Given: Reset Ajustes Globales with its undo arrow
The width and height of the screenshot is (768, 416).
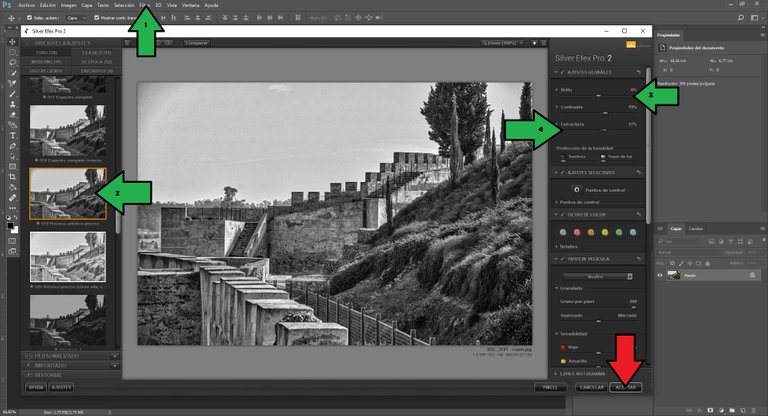Looking at the screenshot, I should tap(638, 72).
